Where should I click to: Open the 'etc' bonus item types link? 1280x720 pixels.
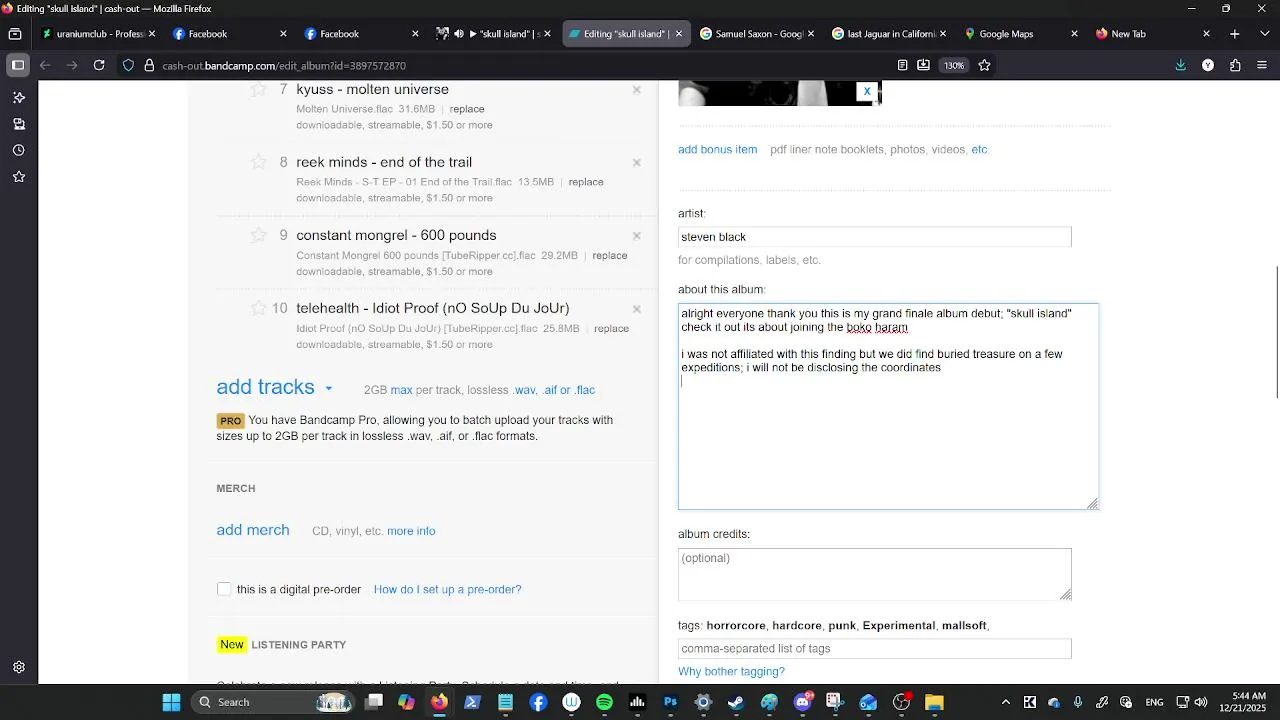979,149
